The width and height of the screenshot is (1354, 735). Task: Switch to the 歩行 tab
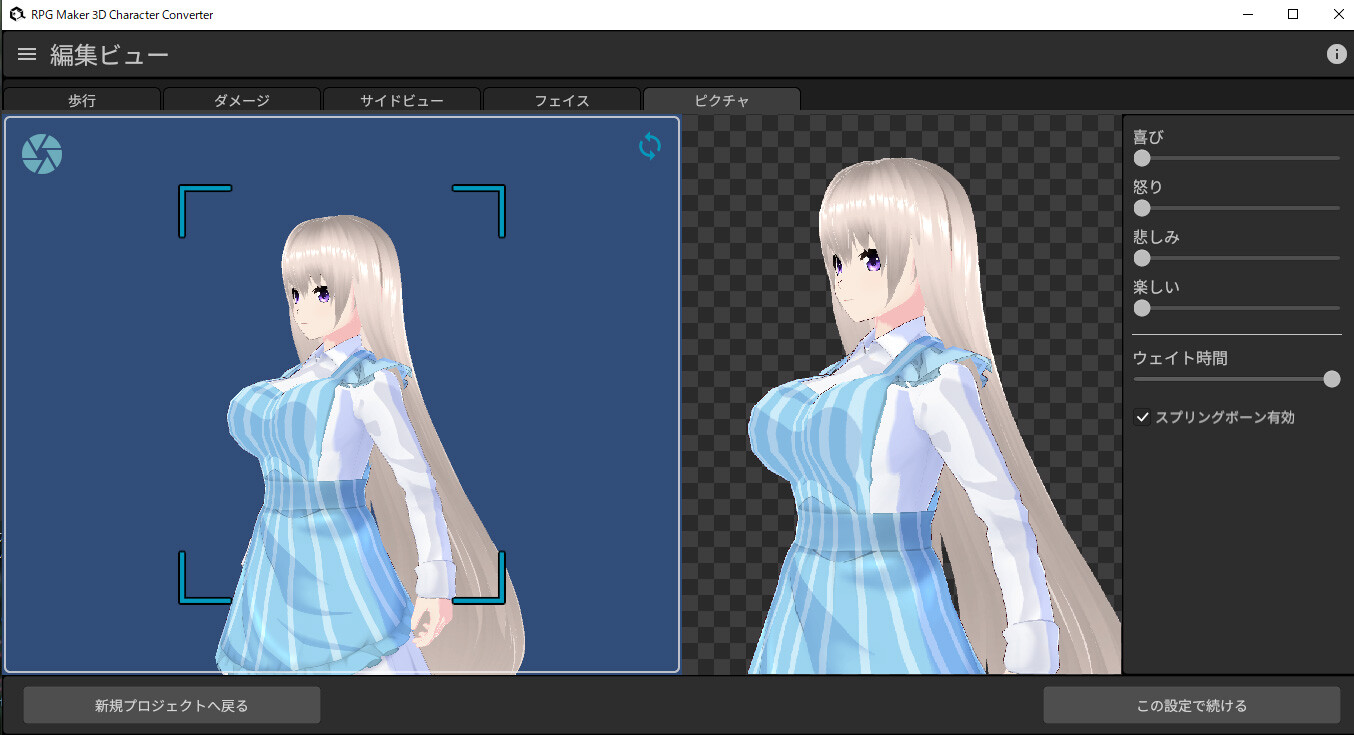(x=82, y=100)
